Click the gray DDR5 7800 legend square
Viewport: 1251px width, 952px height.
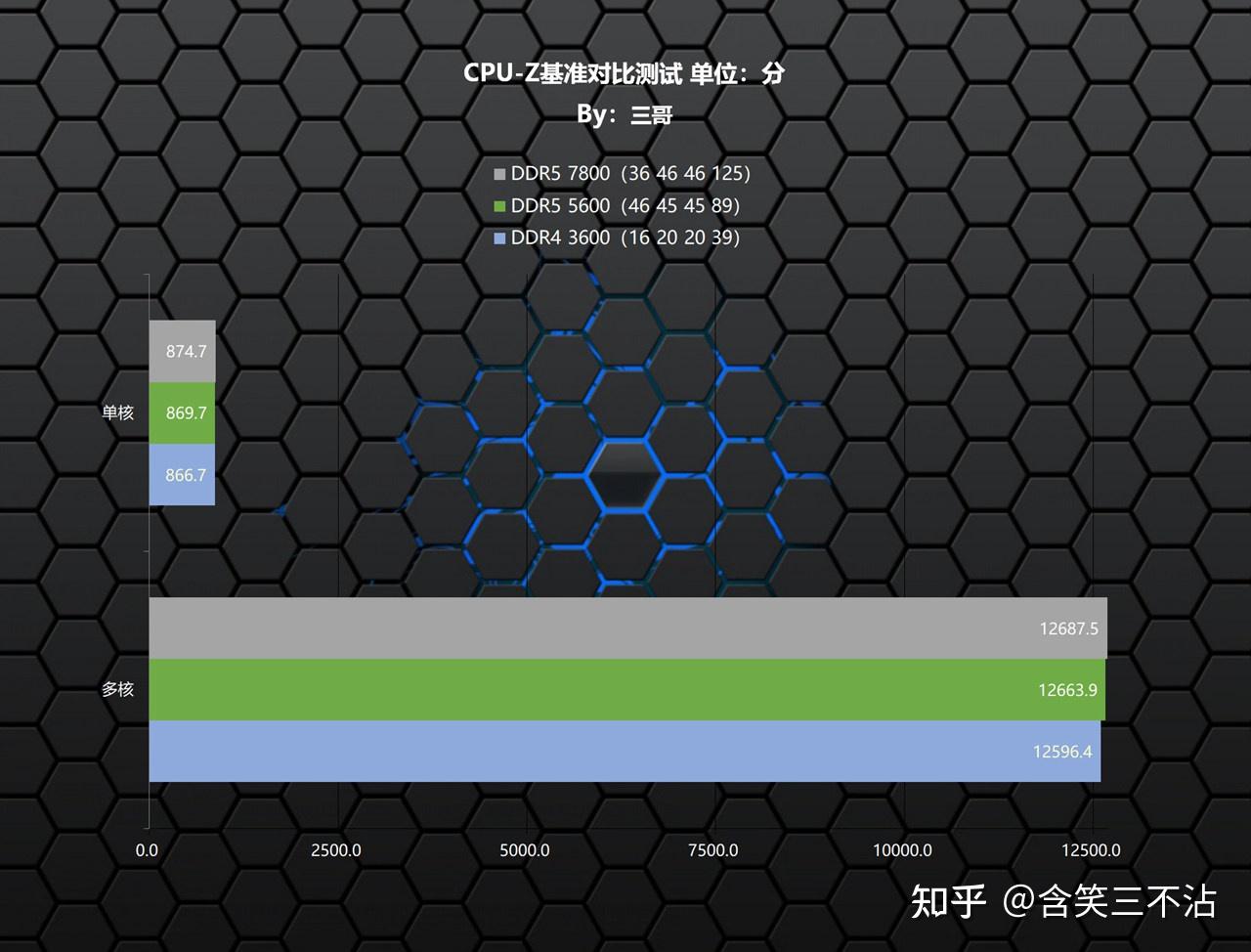498,173
